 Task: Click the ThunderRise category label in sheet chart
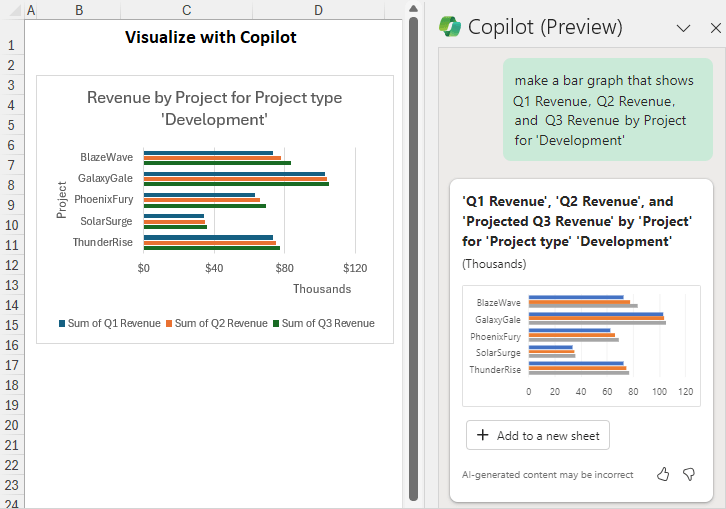pos(102,242)
